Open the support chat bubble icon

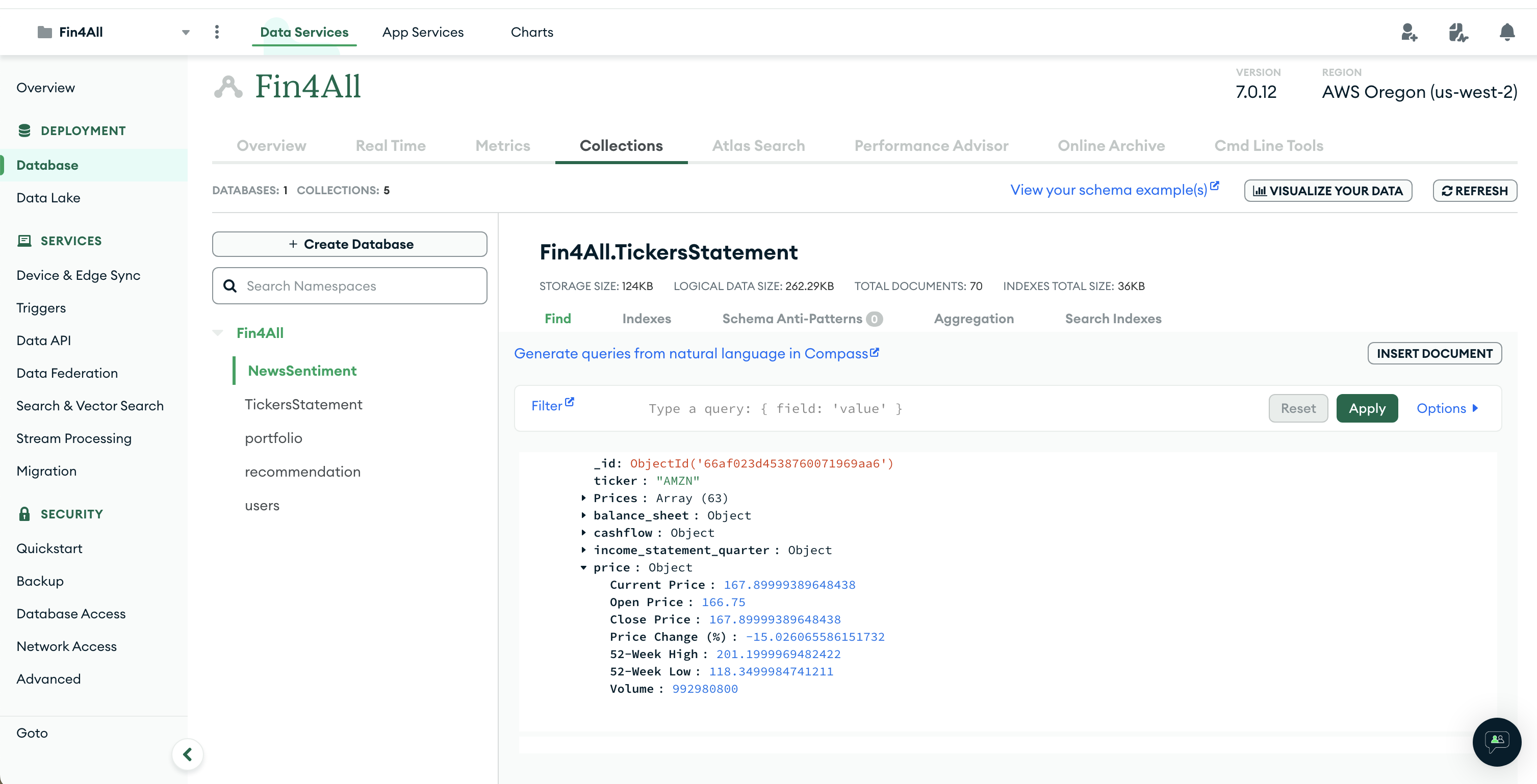tap(1496, 741)
